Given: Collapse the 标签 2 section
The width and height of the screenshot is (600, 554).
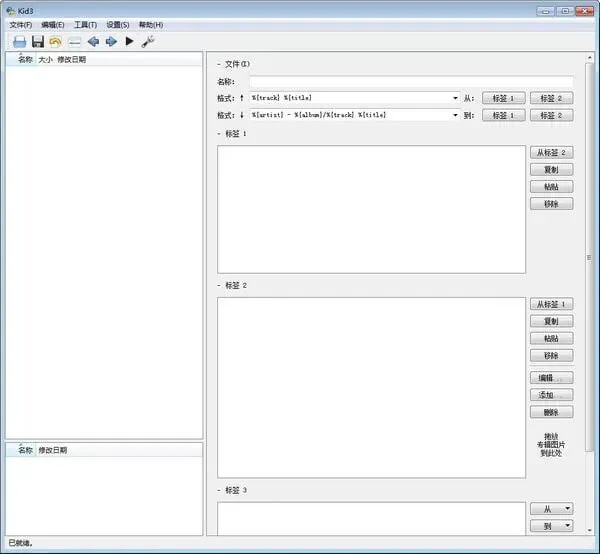Looking at the screenshot, I should (x=219, y=286).
